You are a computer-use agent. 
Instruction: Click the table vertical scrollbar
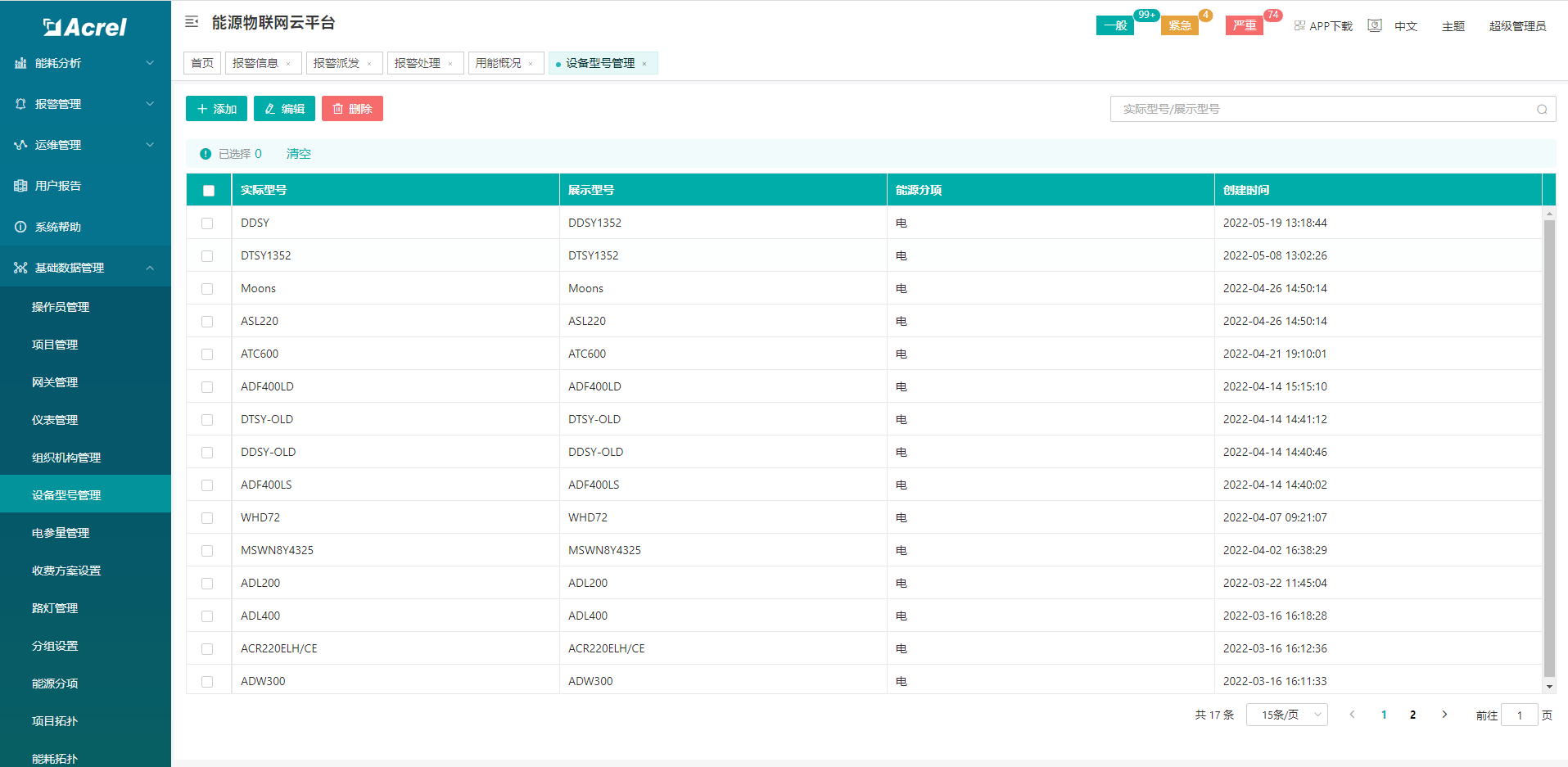click(x=1549, y=448)
